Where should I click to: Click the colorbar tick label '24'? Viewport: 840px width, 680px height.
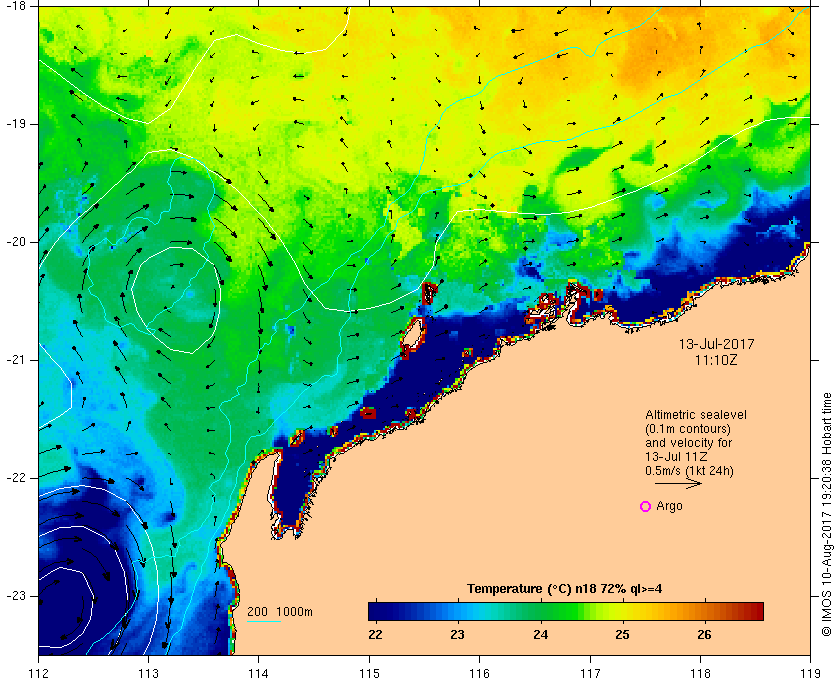coord(541,635)
